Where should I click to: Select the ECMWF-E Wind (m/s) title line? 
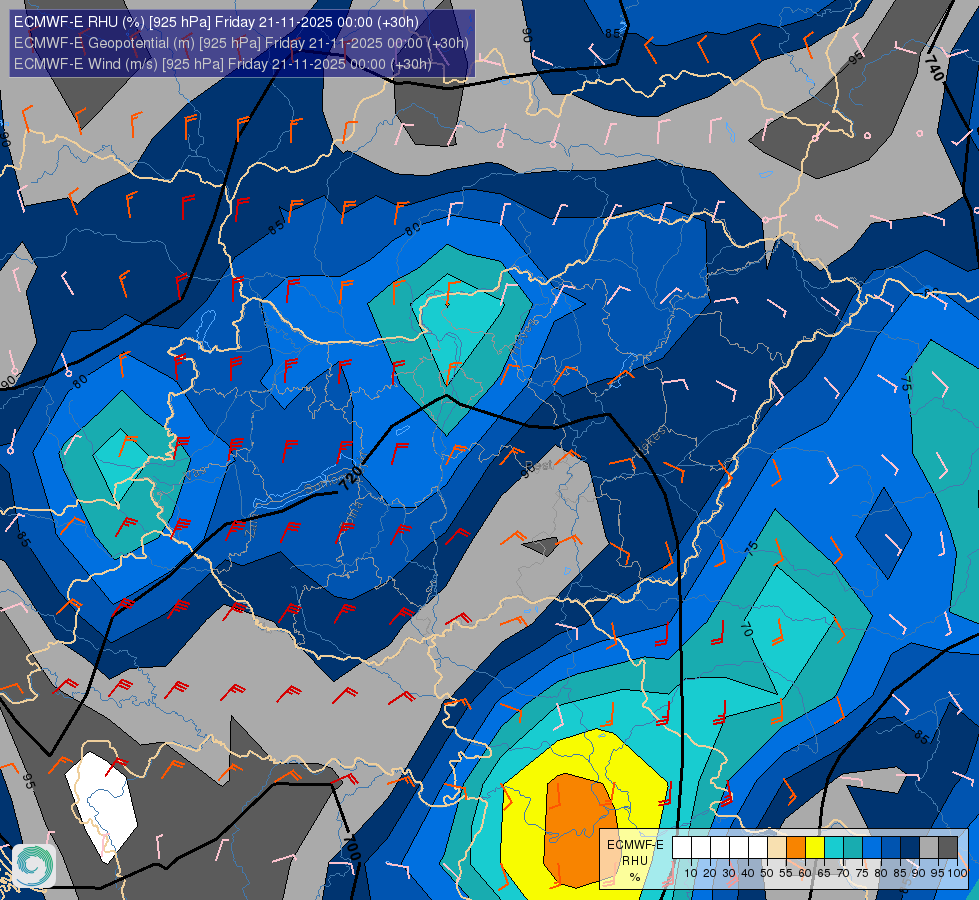coord(223,64)
